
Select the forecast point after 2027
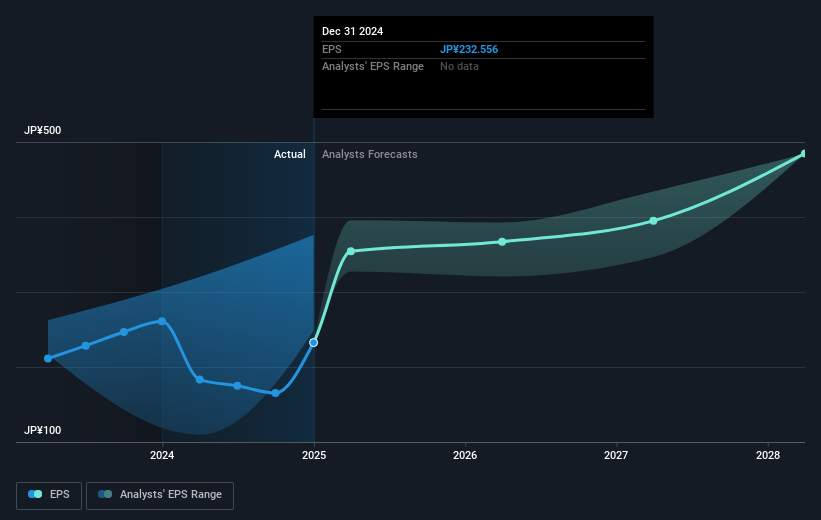(x=653, y=221)
